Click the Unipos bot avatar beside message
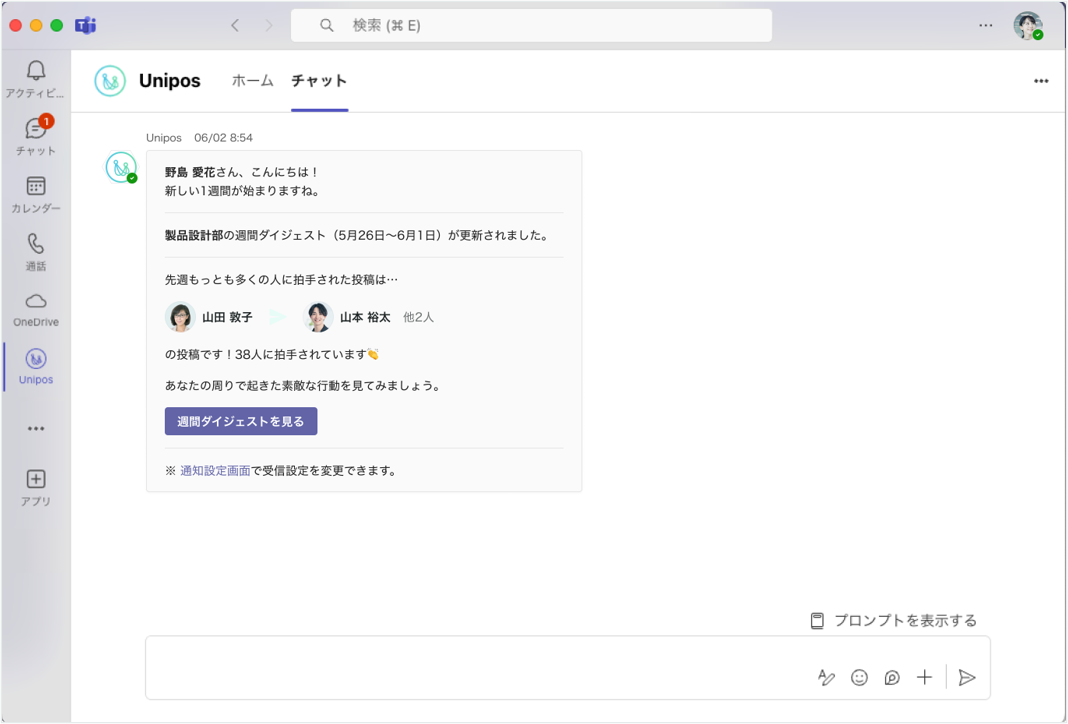Image resolution: width=1068 pixels, height=724 pixels. [121, 168]
